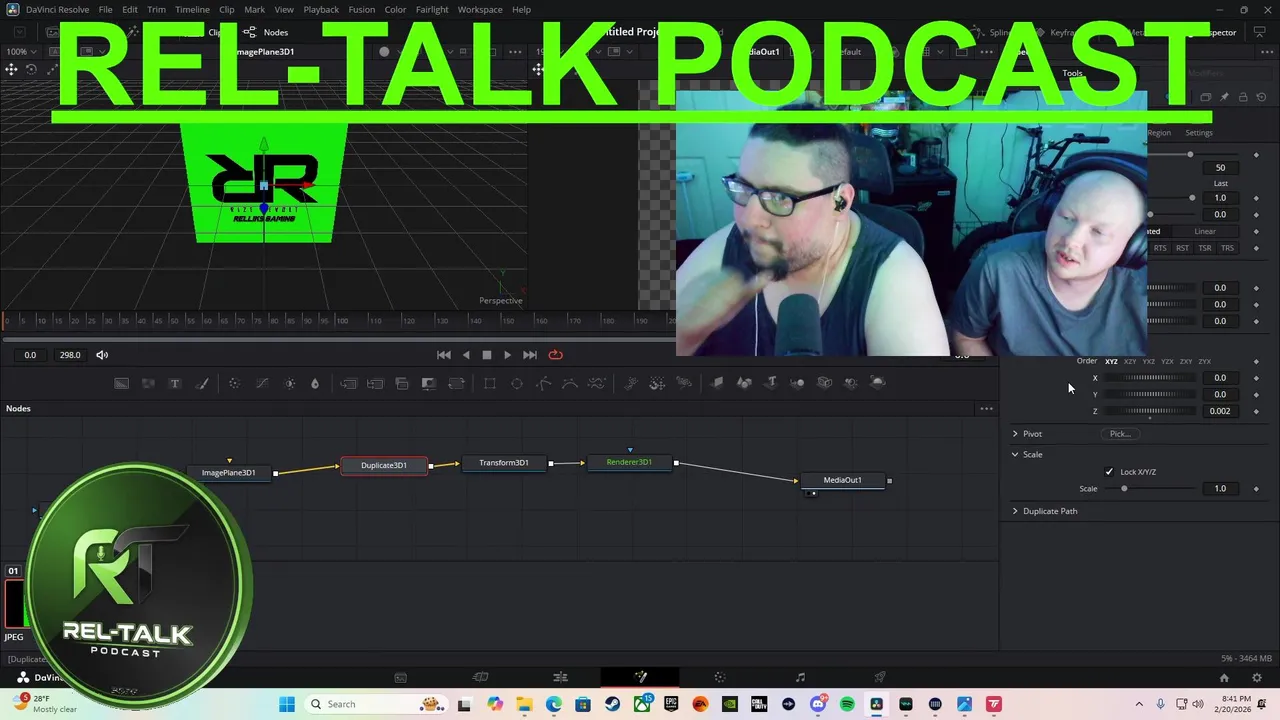Open the Fusion menu
The height and width of the screenshot is (720, 1280).
(361, 10)
